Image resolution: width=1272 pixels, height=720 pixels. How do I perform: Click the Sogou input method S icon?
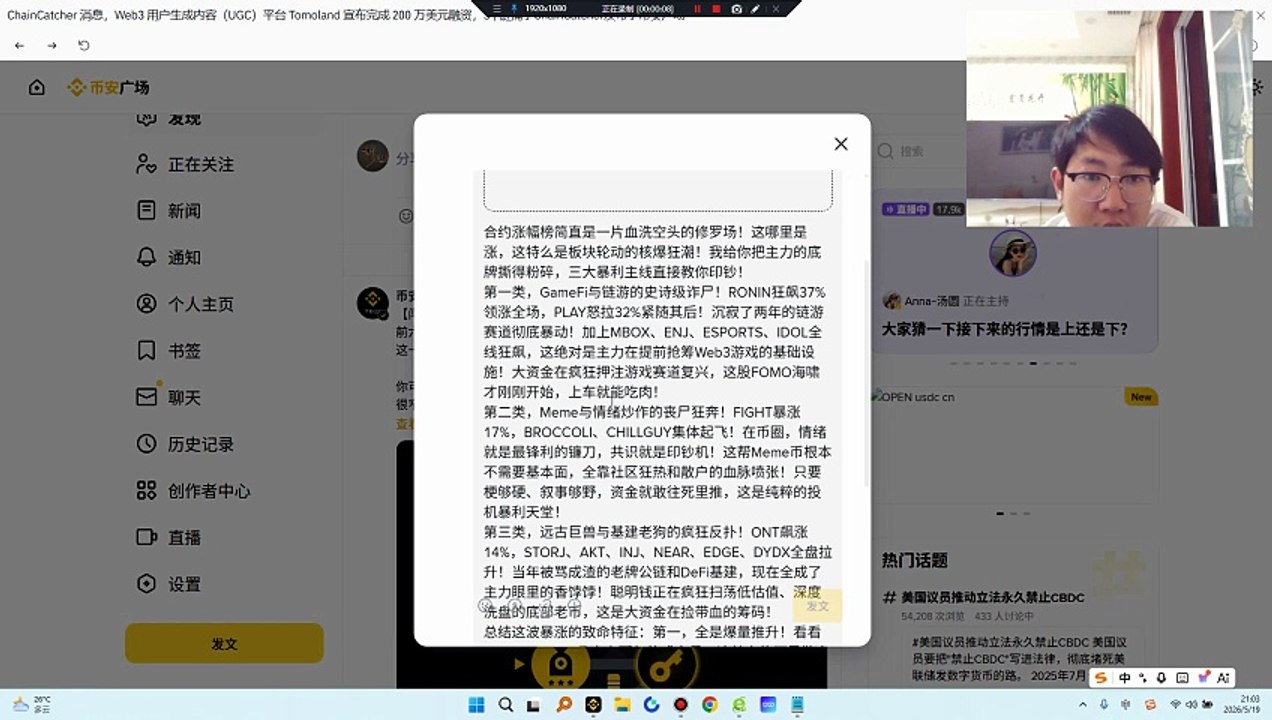point(1101,678)
